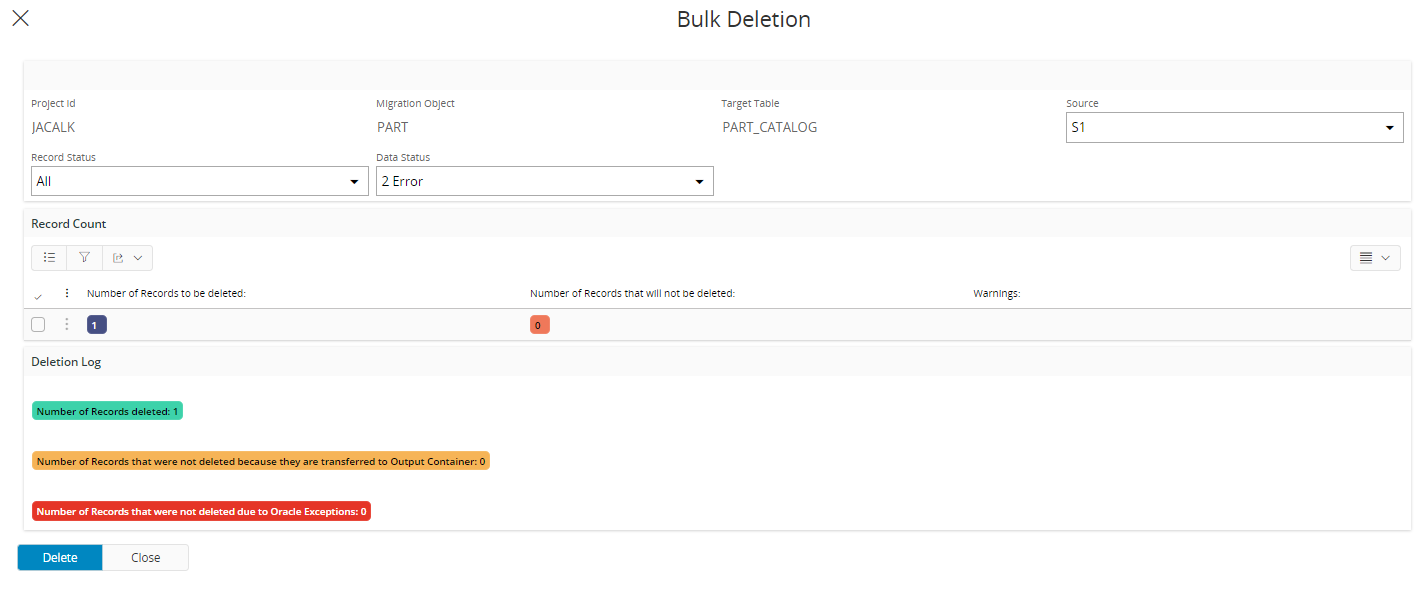Expand the Source dropdown showing S1
The image size is (1420, 601).
point(1234,128)
